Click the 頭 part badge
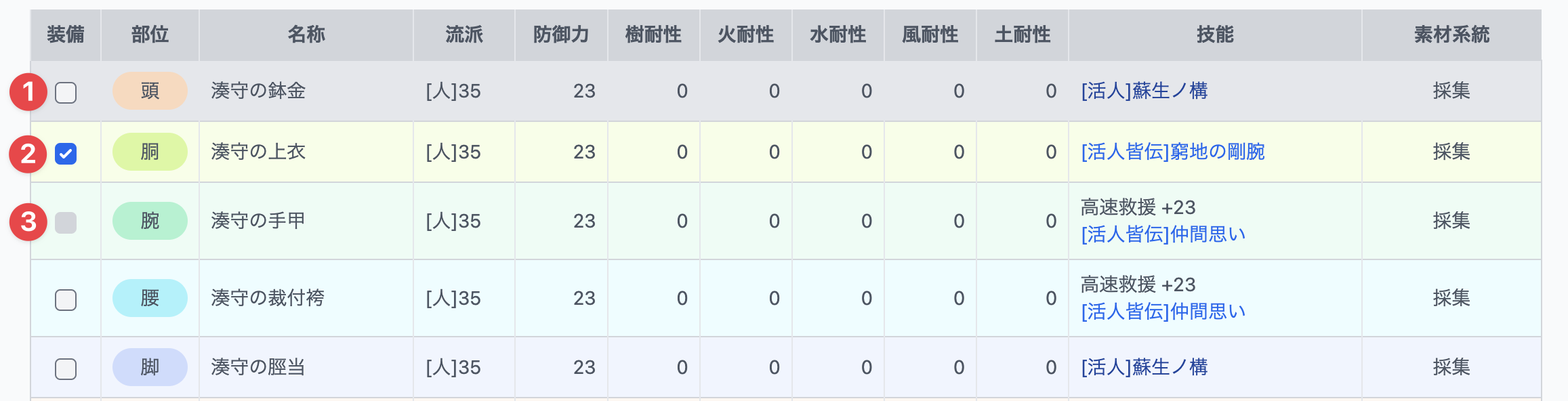1568x401 pixels. click(149, 91)
